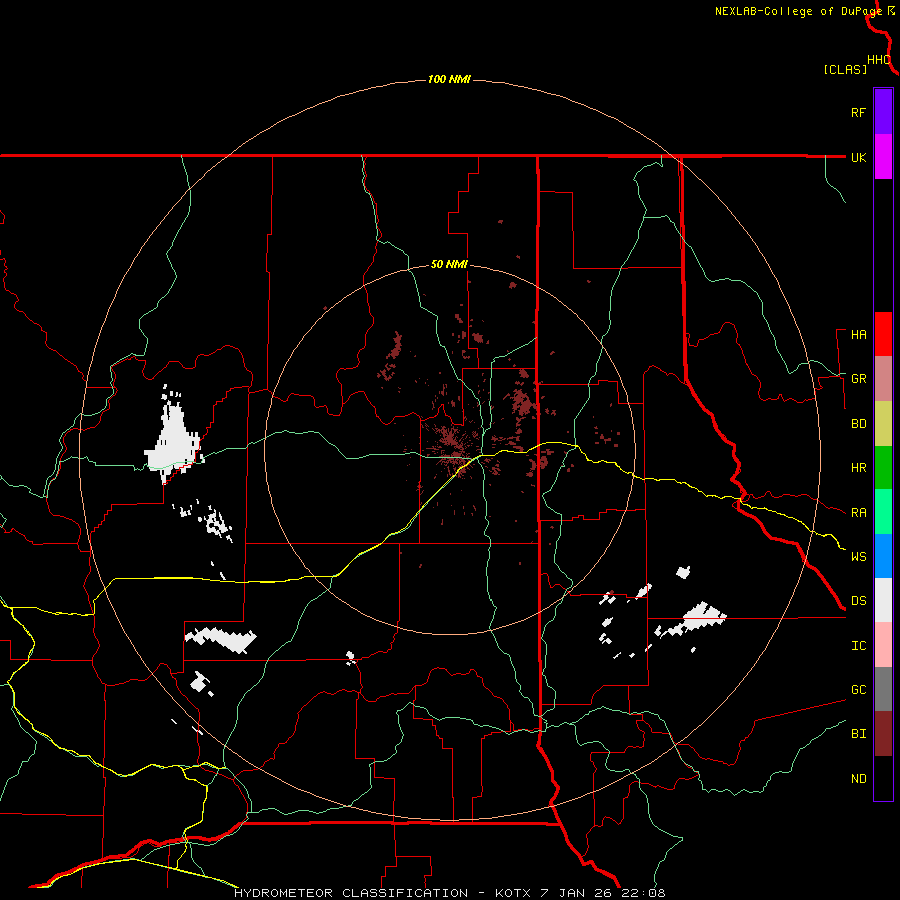Click the GR legend label

click(x=858, y=379)
